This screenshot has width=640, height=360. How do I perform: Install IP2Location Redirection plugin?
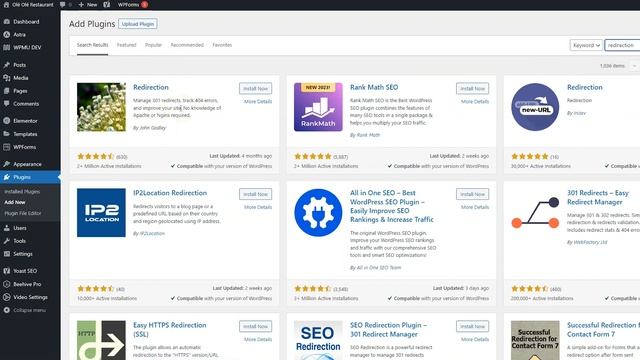pos(256,194)
